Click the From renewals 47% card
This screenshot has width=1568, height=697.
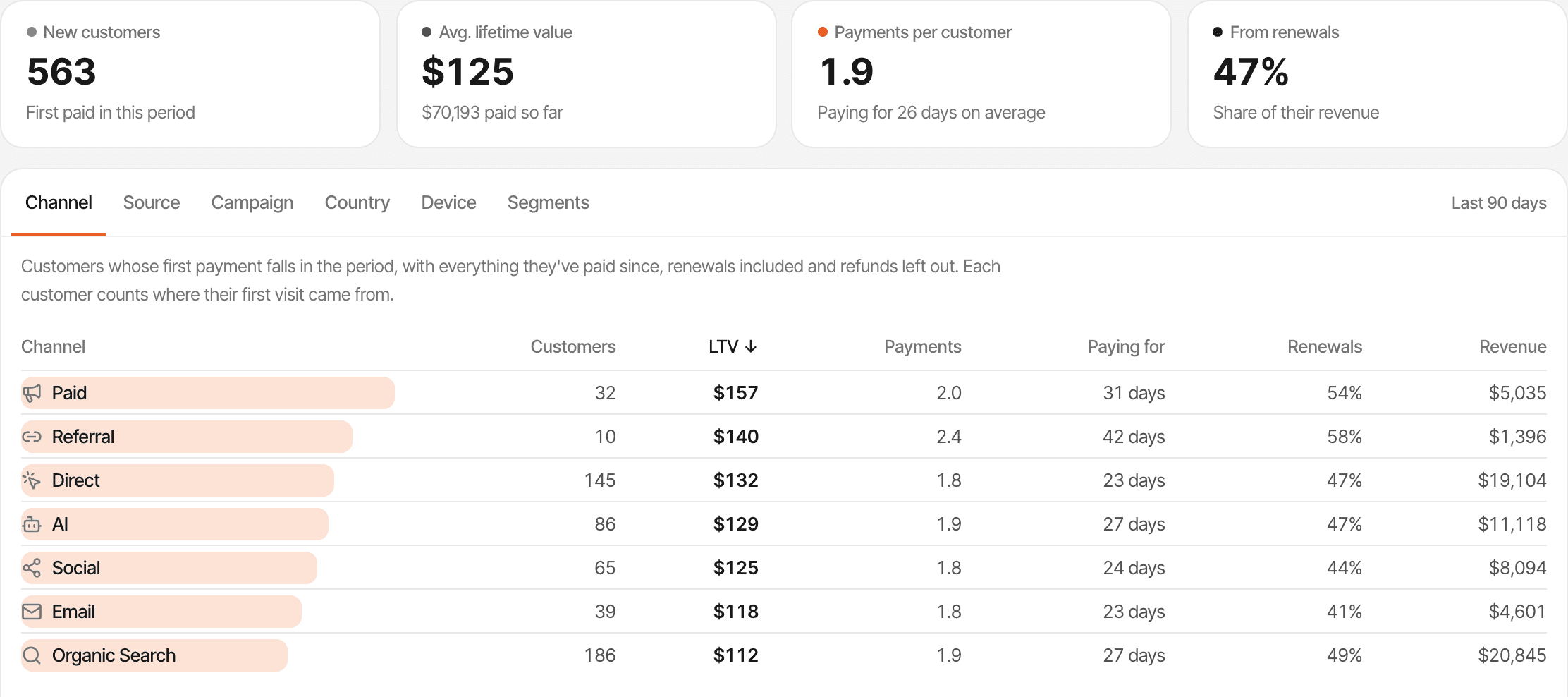[1378, 73]
